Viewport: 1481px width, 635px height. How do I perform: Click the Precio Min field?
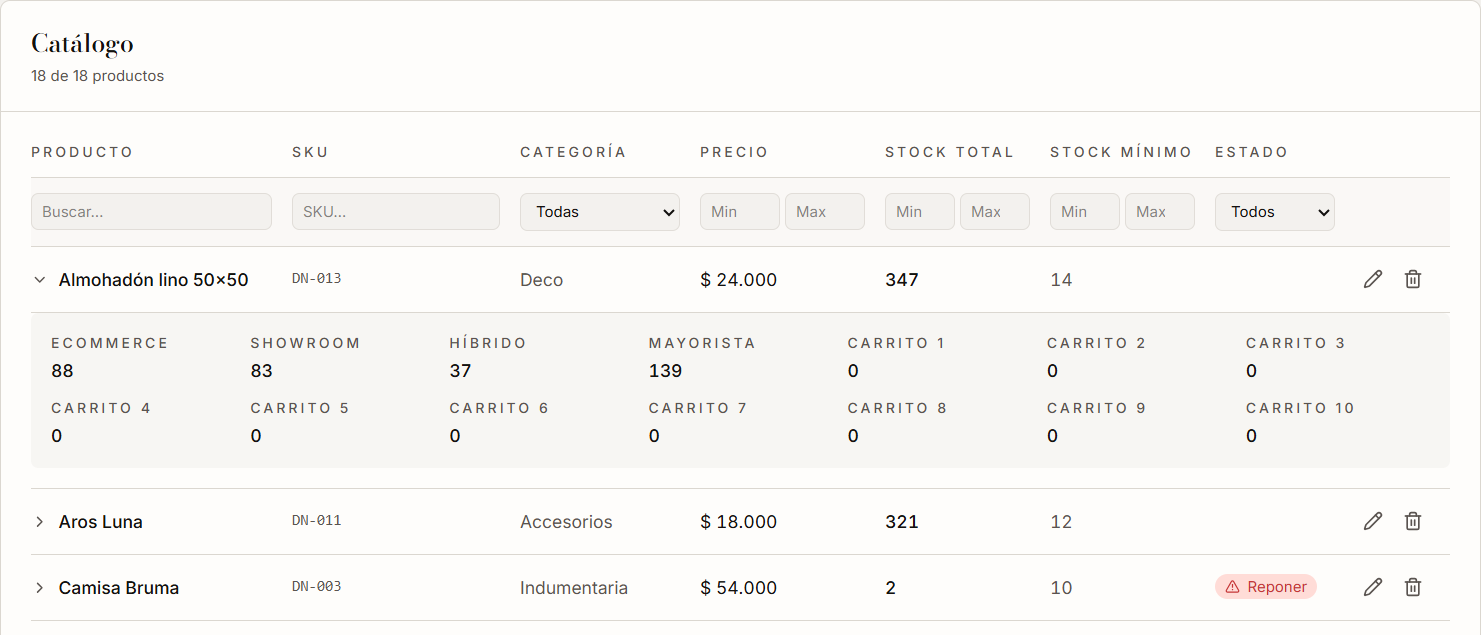pos(740,212)
